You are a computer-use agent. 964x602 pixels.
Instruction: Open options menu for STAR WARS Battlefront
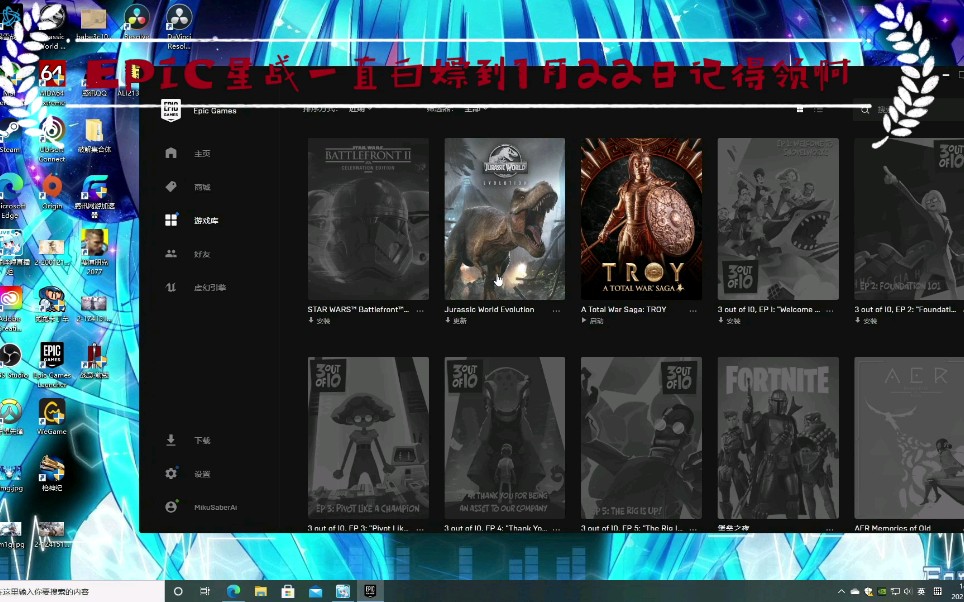pos(420,311)
